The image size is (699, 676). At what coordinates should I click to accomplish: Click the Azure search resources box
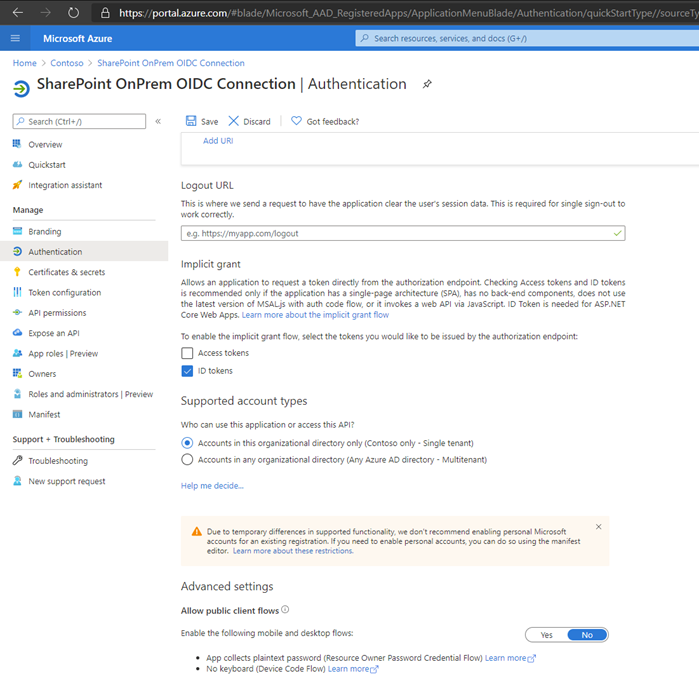(x=527, y=38)
